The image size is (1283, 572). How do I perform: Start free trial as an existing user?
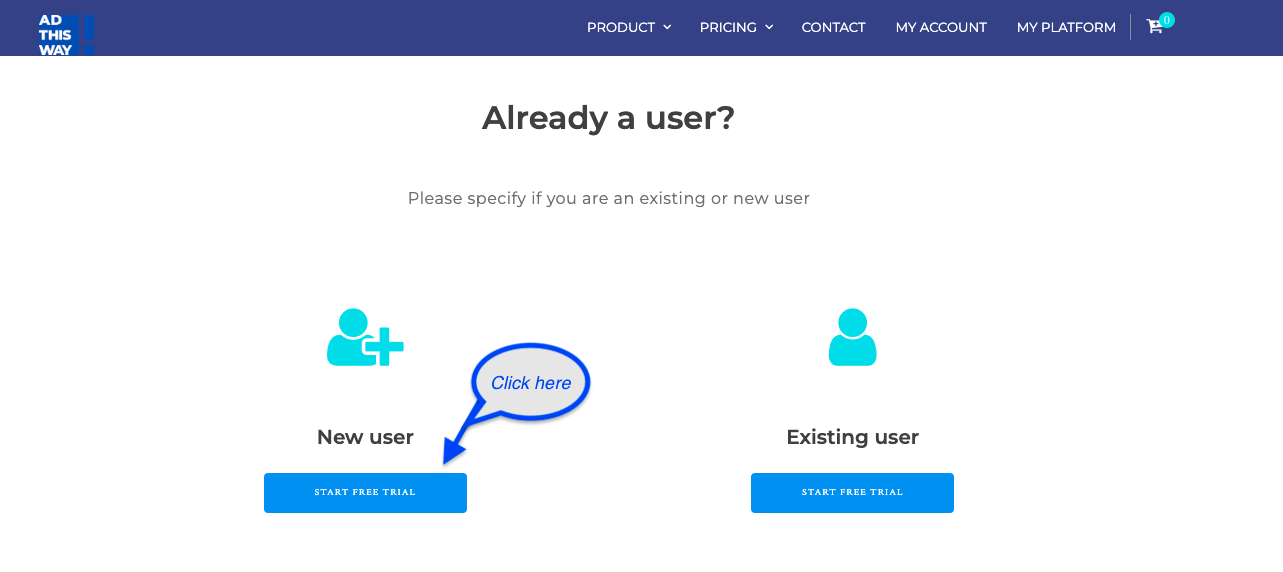pos(852,493)
